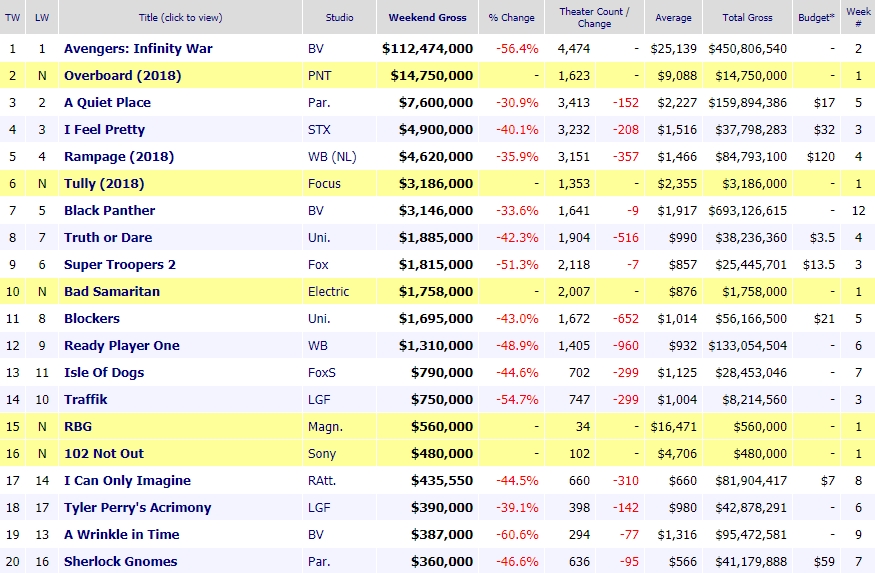Open the Truth or Dare title link
This screenshot has height=573, width=875.
click(x=108, y=238)
